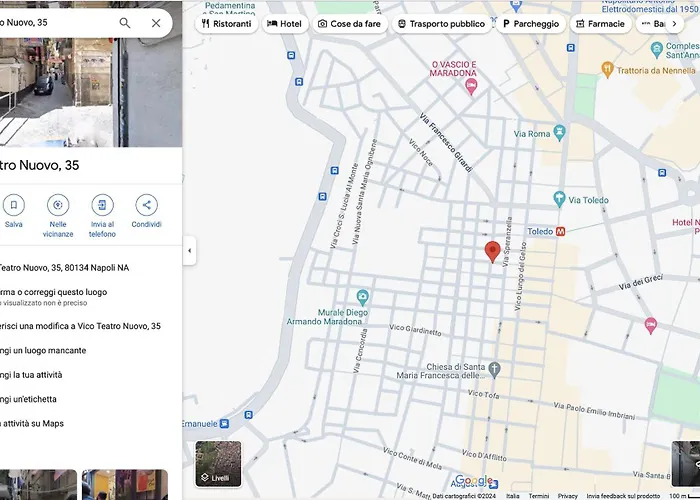This screenshot has width=700, height=500.
Task: Click add un'etichetta option
Action: (28, 399)
